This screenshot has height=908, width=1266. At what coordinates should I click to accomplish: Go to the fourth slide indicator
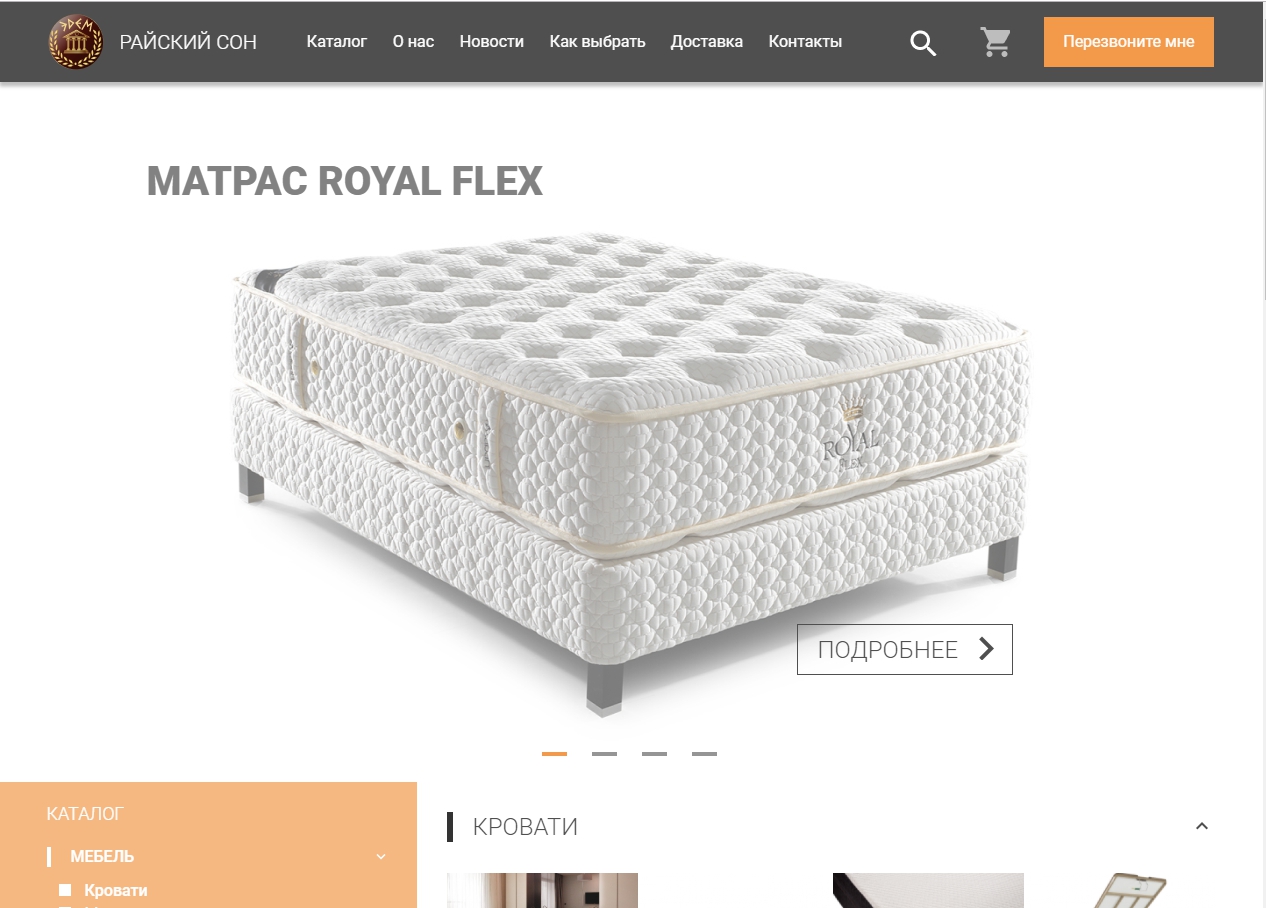[x=704, y=754]
